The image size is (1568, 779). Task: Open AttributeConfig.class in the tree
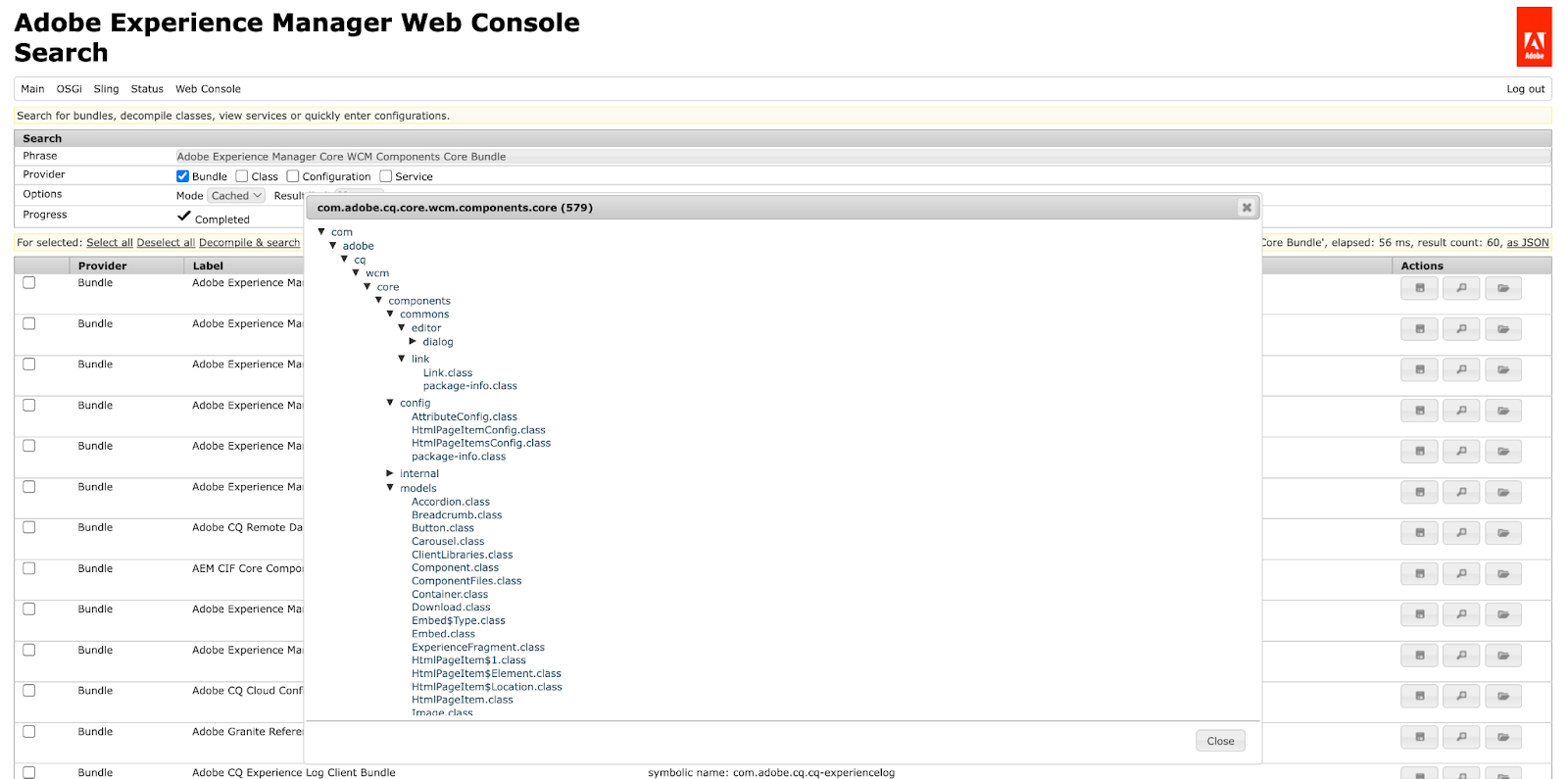465,416
